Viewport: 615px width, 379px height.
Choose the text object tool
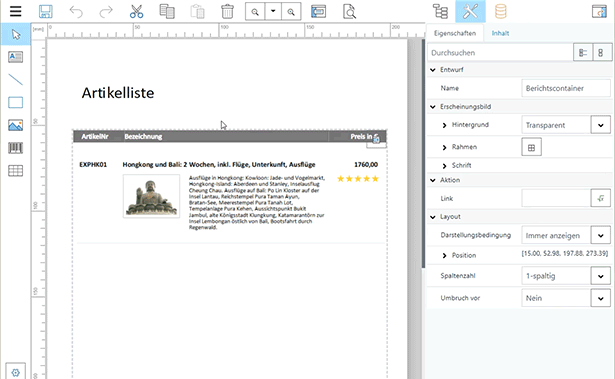tap(16, 57)
